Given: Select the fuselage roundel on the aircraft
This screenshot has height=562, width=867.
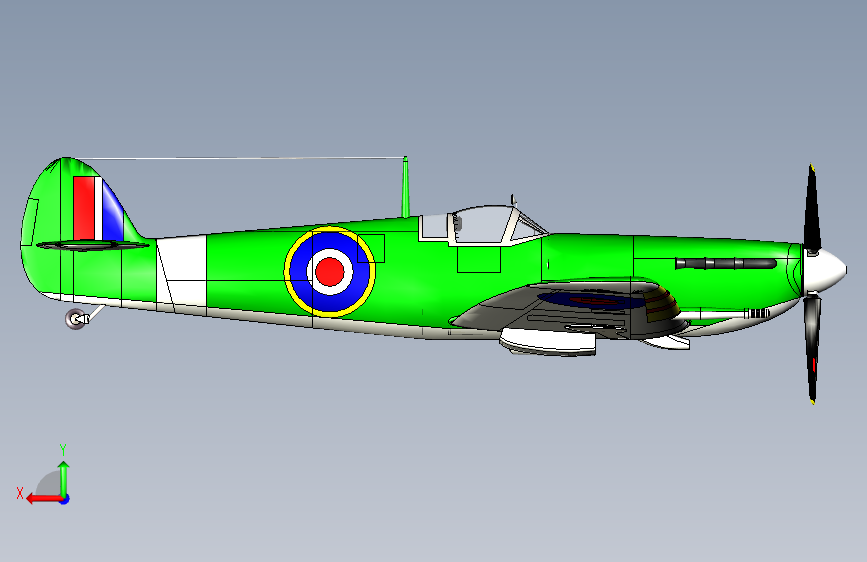Looking at the screenshot, I should [330, 271].
